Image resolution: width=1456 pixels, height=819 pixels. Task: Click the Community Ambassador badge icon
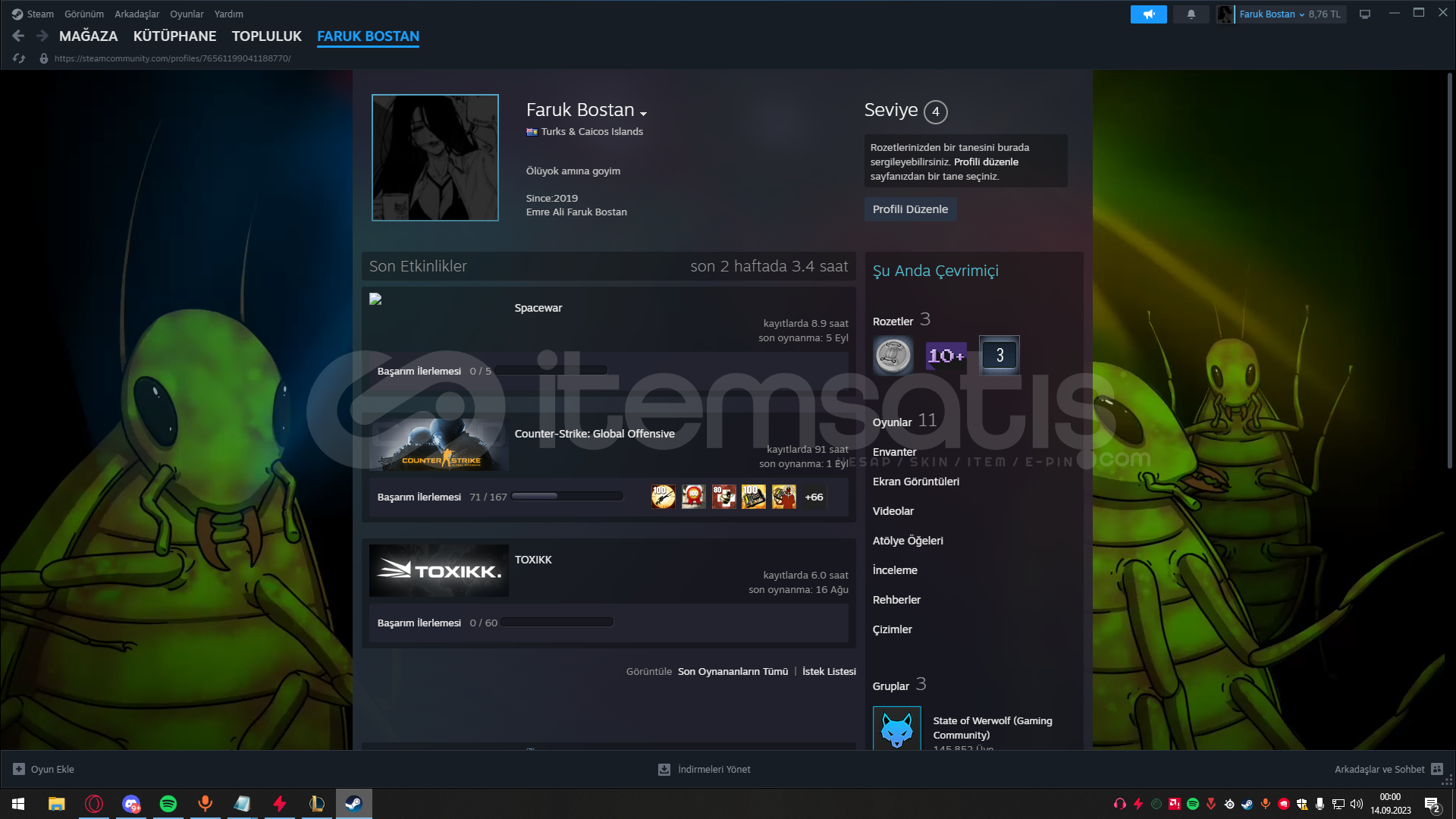(893, 355)
